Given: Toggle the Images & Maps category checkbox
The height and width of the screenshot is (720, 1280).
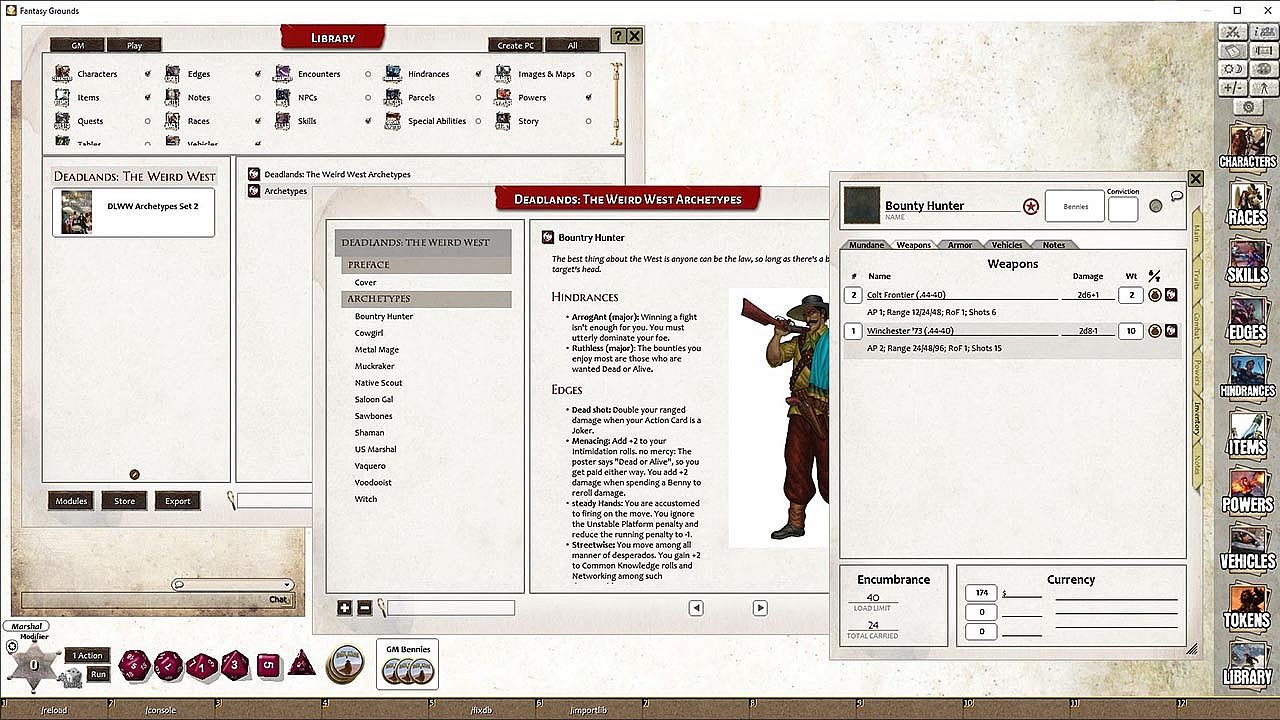Looking at the screenshot, I should 588,74.
